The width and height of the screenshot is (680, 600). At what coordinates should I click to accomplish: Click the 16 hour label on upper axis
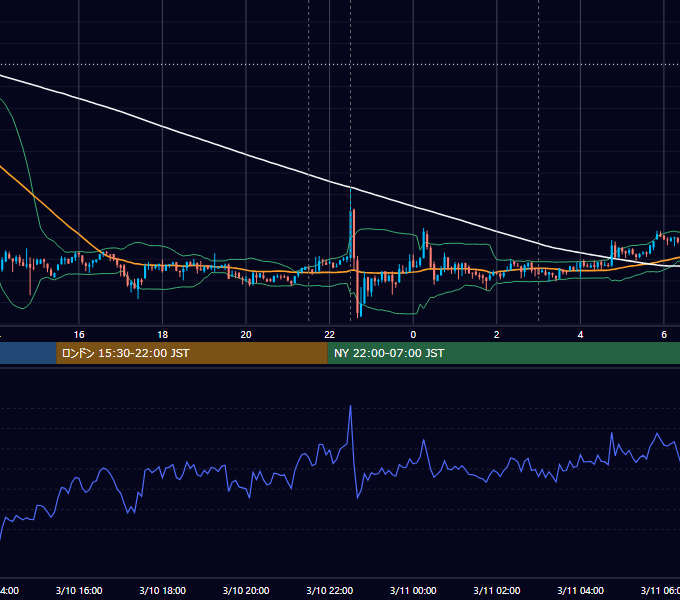79,335
